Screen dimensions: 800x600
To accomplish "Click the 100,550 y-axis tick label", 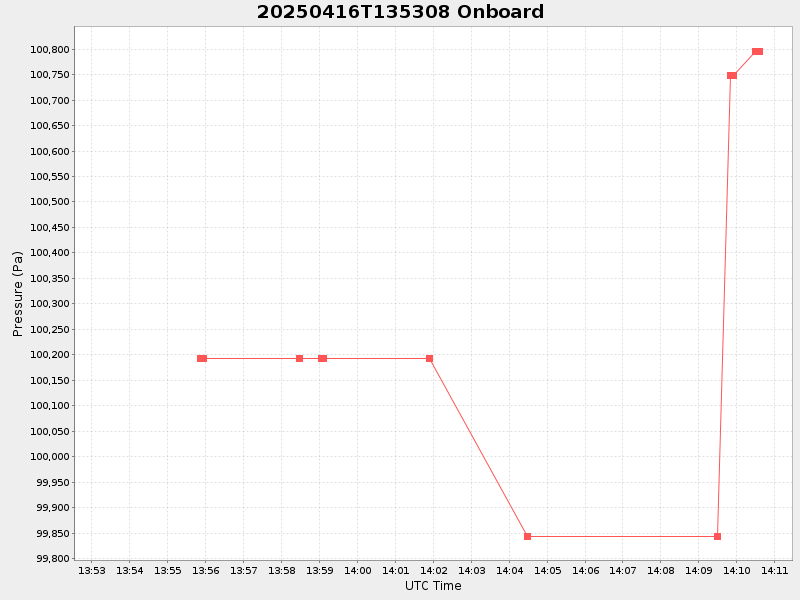I will coord(49,177).
